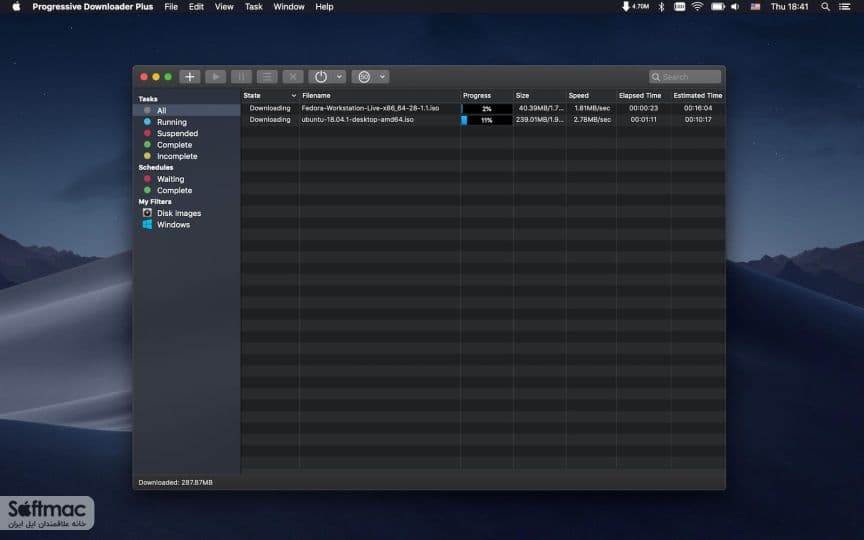Open the Wi-Fi menu bar icon
Screen dimensions: 864x540
coord(698,7)
